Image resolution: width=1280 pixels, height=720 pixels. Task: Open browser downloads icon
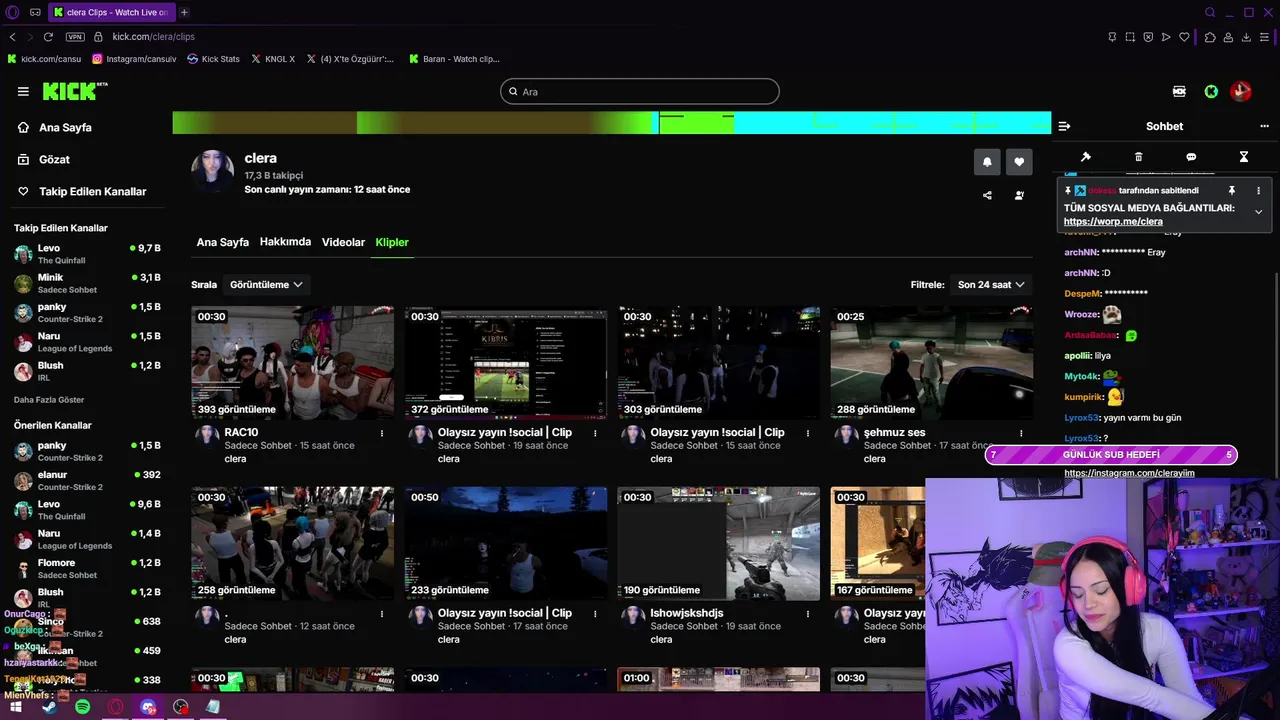point(1247,37)
